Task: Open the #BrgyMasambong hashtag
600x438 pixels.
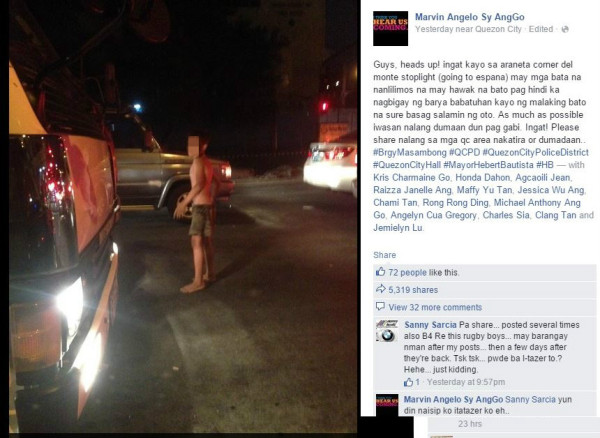Action: (410, 152)
